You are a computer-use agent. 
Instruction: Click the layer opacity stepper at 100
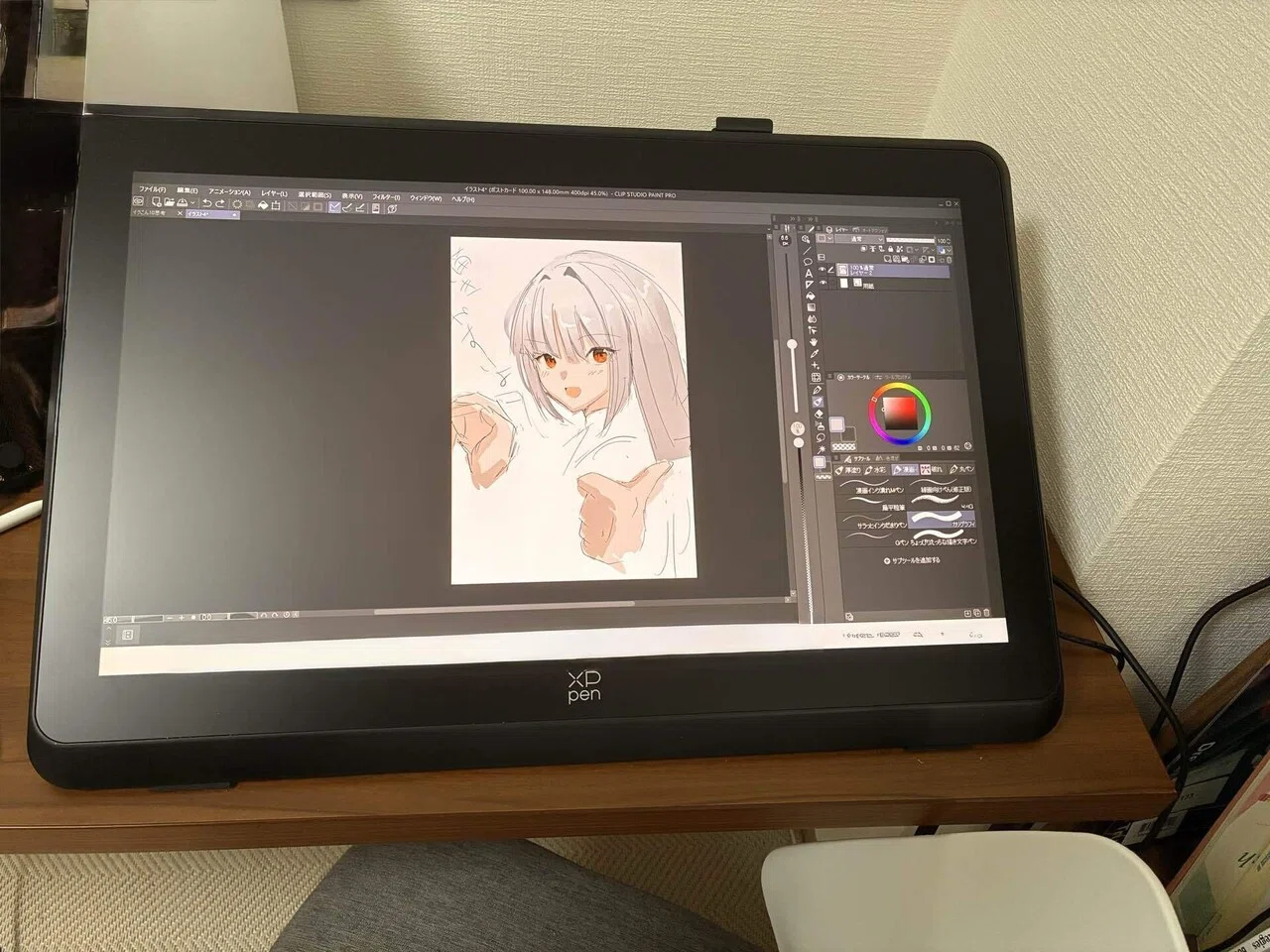point(949,241)
